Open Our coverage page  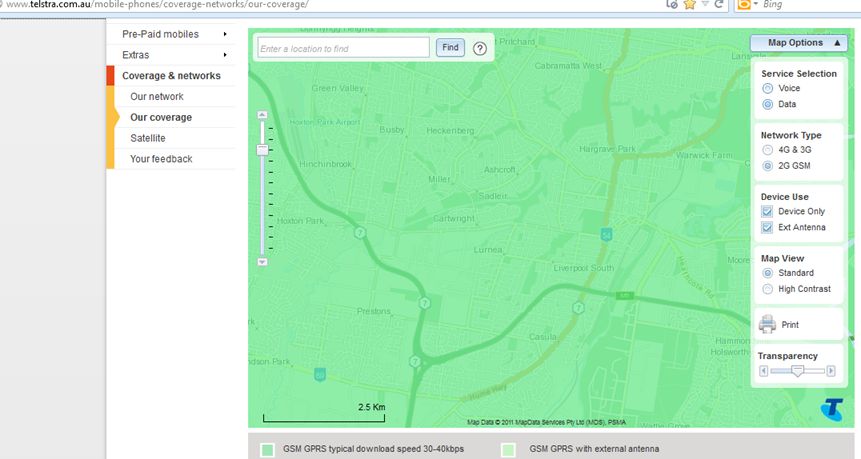(161, 117)
